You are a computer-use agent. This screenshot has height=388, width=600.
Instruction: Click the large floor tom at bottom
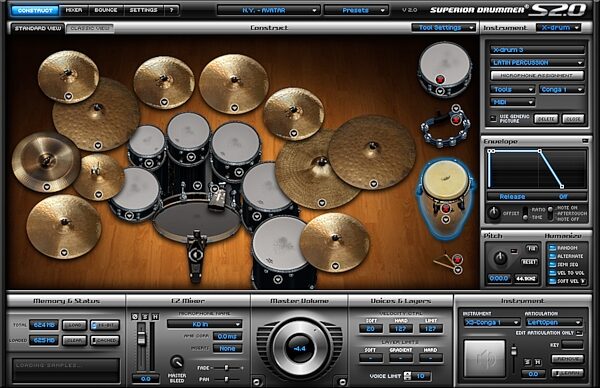[283, 251]
